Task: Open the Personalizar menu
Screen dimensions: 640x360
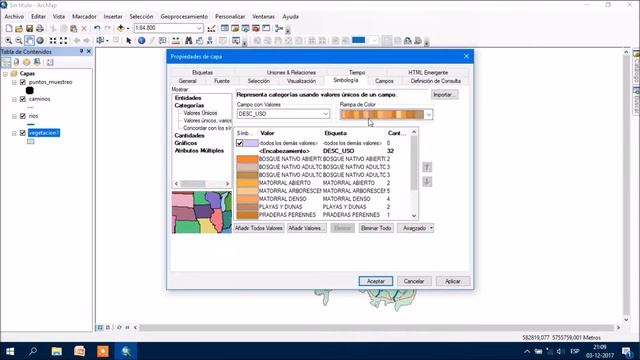Action: (230, 17)
